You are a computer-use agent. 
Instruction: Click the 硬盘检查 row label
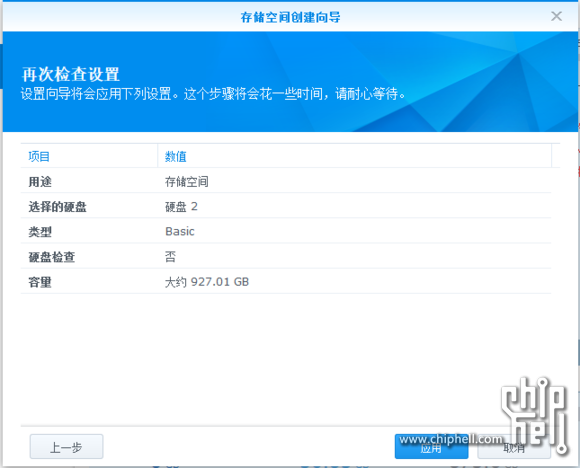click(52, 257)
